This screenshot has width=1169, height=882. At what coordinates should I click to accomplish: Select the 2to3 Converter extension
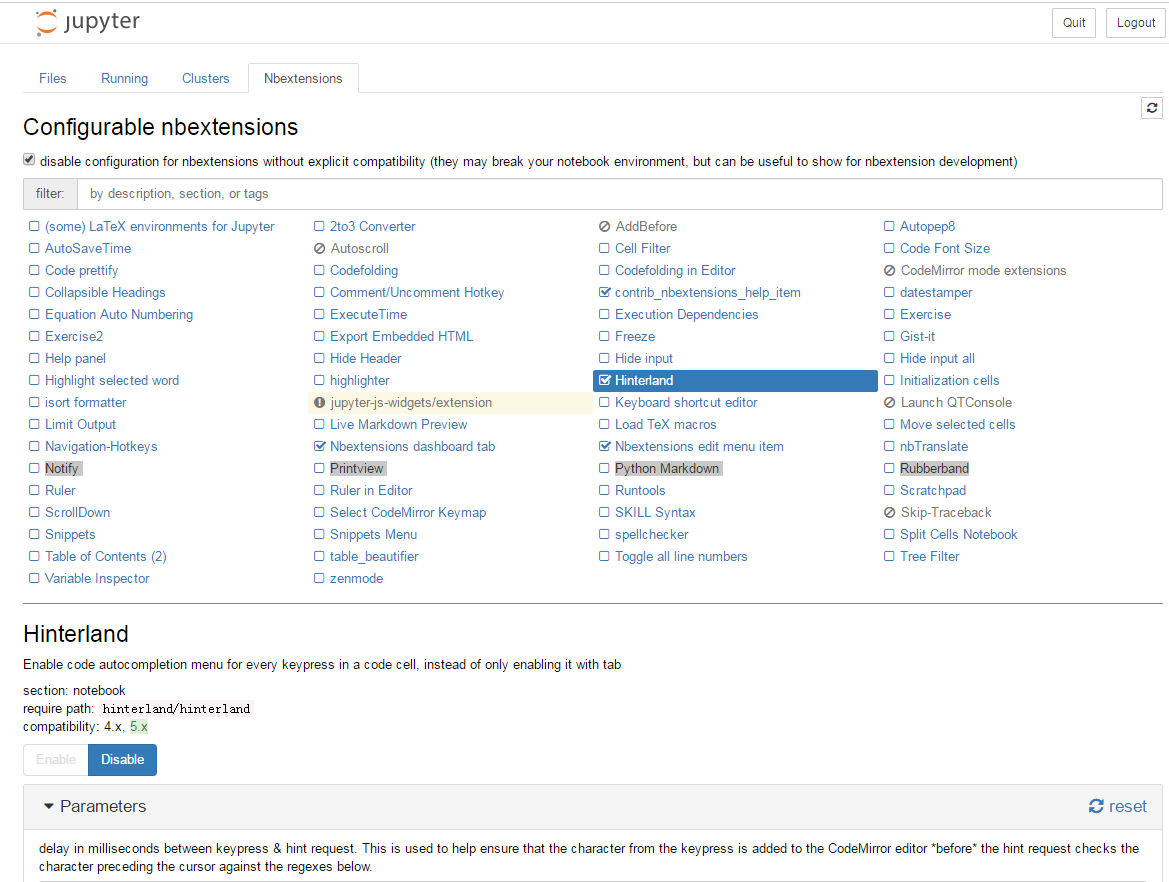(373, 227)
